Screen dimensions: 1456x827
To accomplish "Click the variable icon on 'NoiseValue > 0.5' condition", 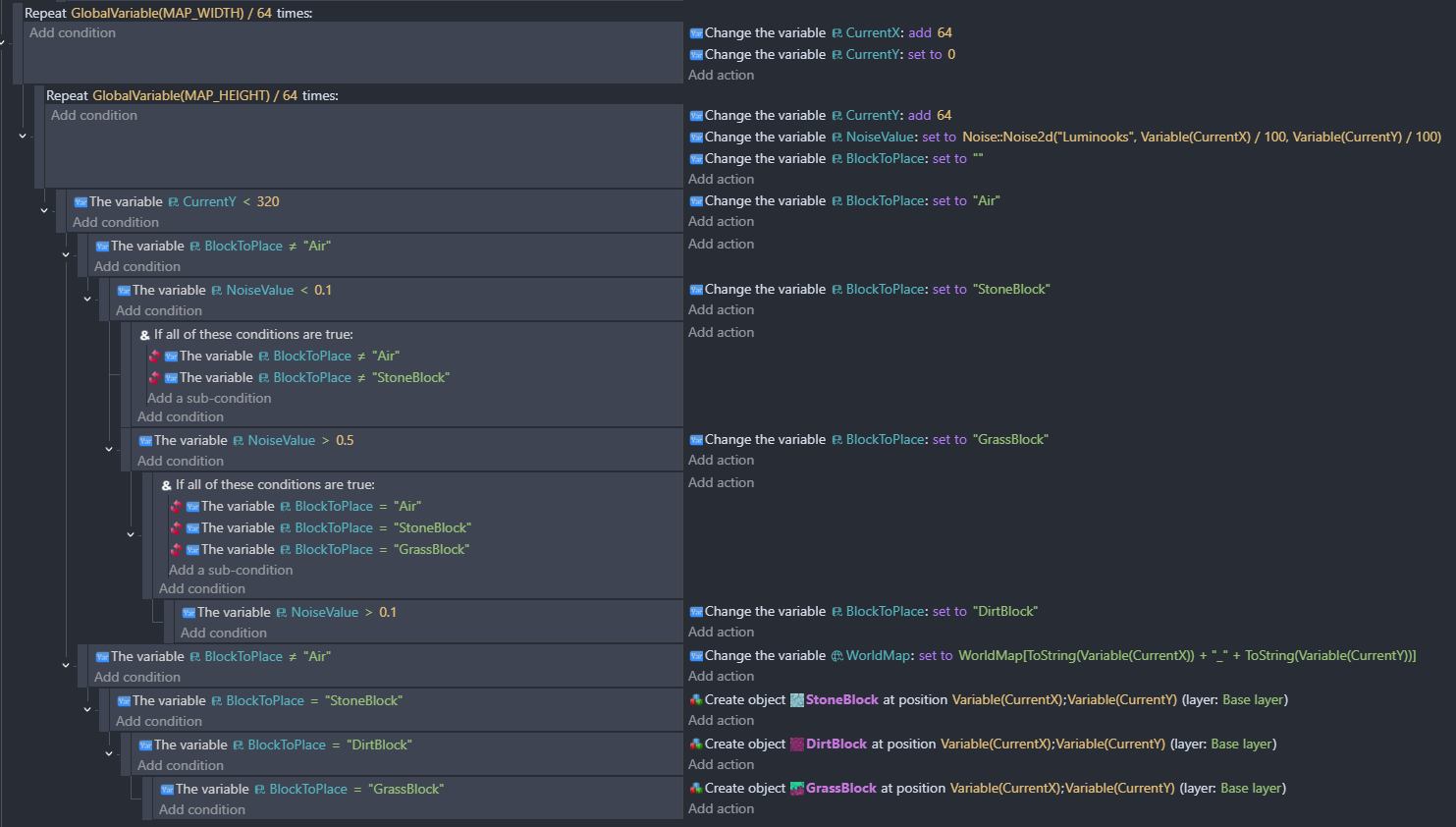I will tap(145, 441).
